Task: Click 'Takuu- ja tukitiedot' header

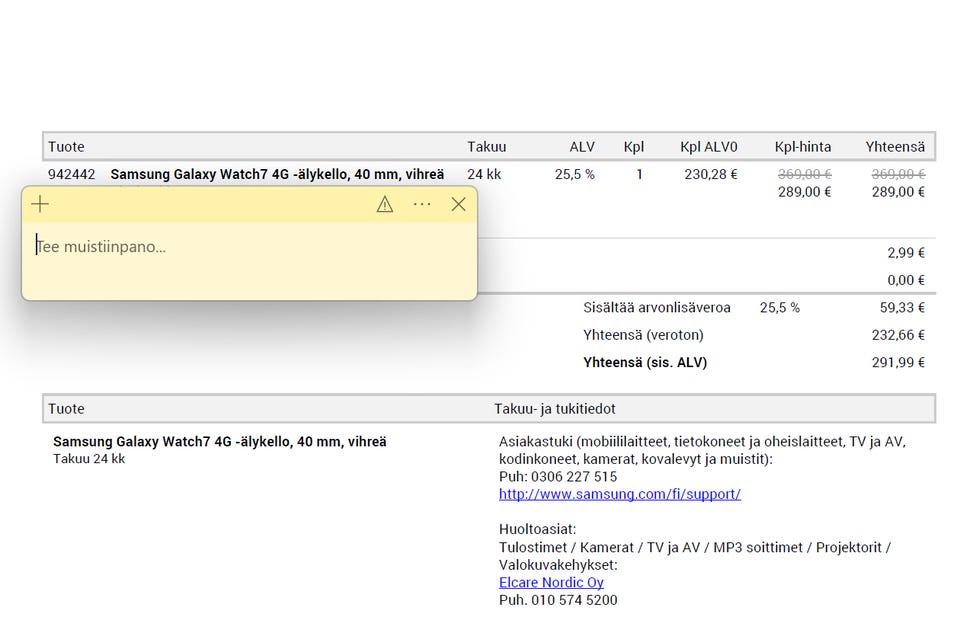Action: click(555, 409)
